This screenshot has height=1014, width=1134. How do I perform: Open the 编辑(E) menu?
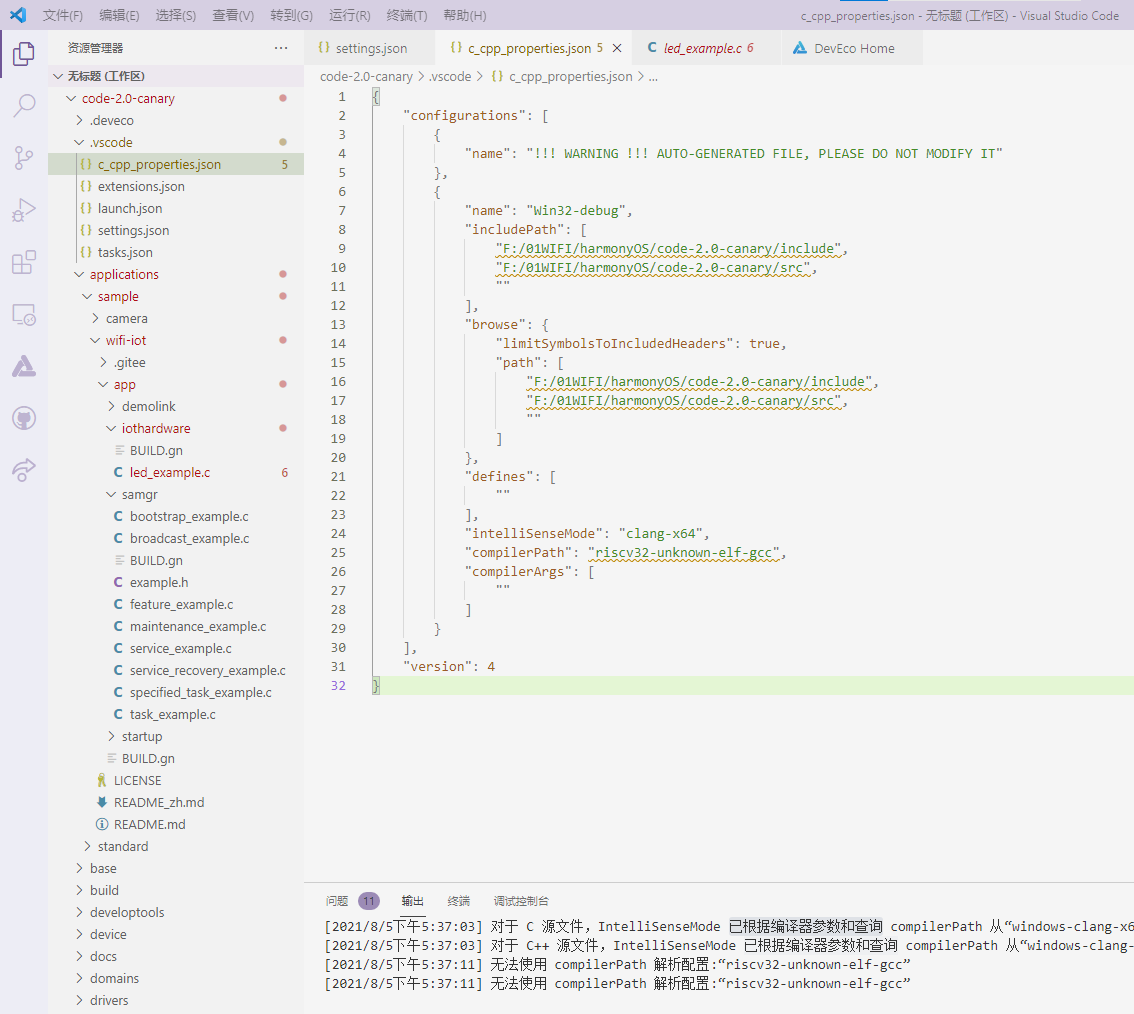point(119,15)
